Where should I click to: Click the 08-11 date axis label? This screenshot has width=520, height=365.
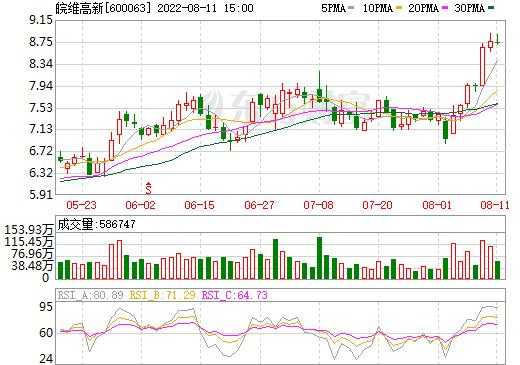(495, 205)
